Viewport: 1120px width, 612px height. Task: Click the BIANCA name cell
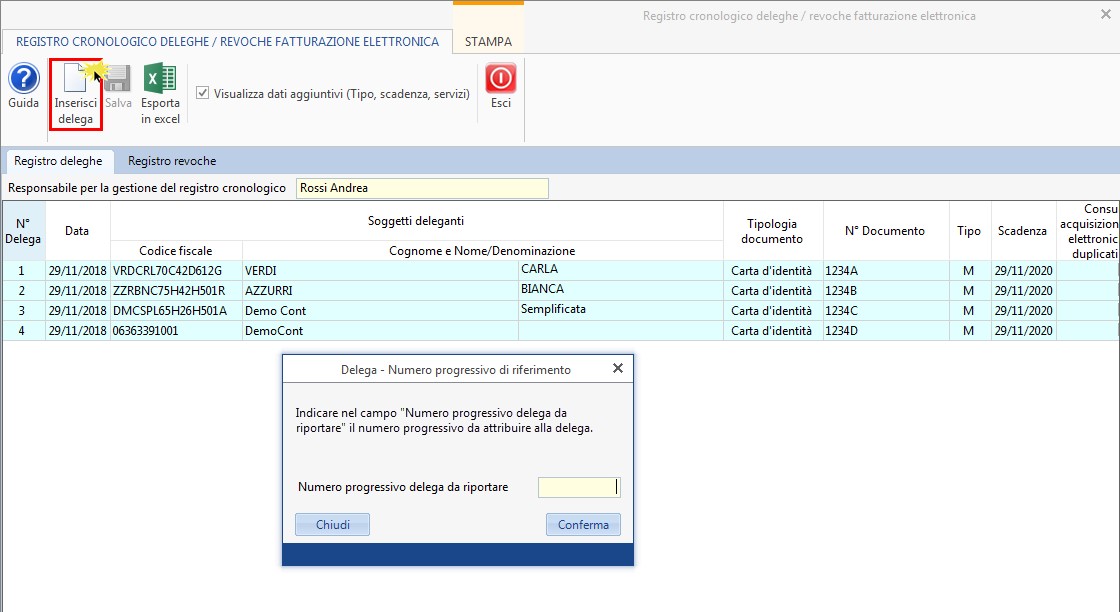pos(621,291)
